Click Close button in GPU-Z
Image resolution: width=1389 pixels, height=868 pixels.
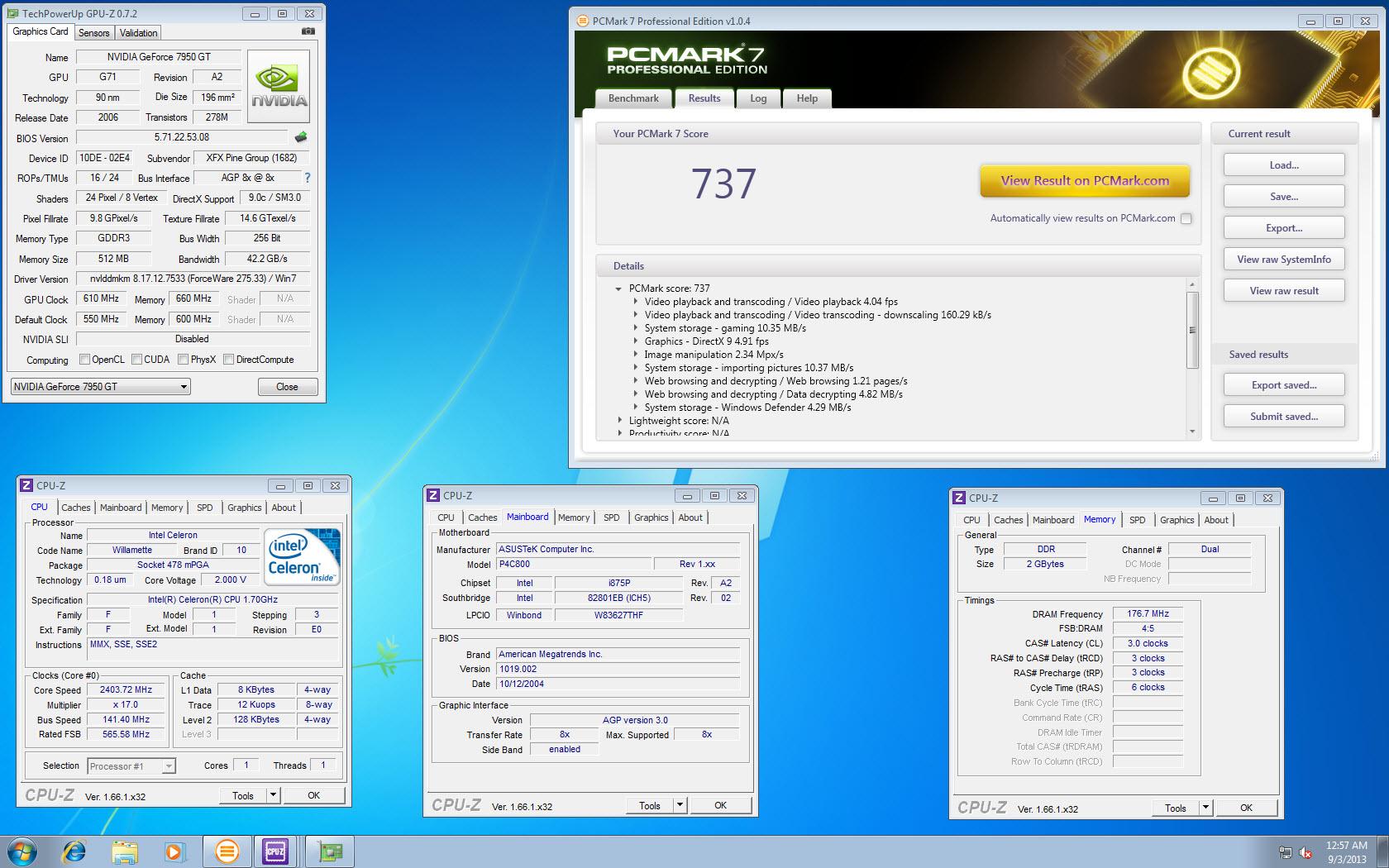coord(287,386)
